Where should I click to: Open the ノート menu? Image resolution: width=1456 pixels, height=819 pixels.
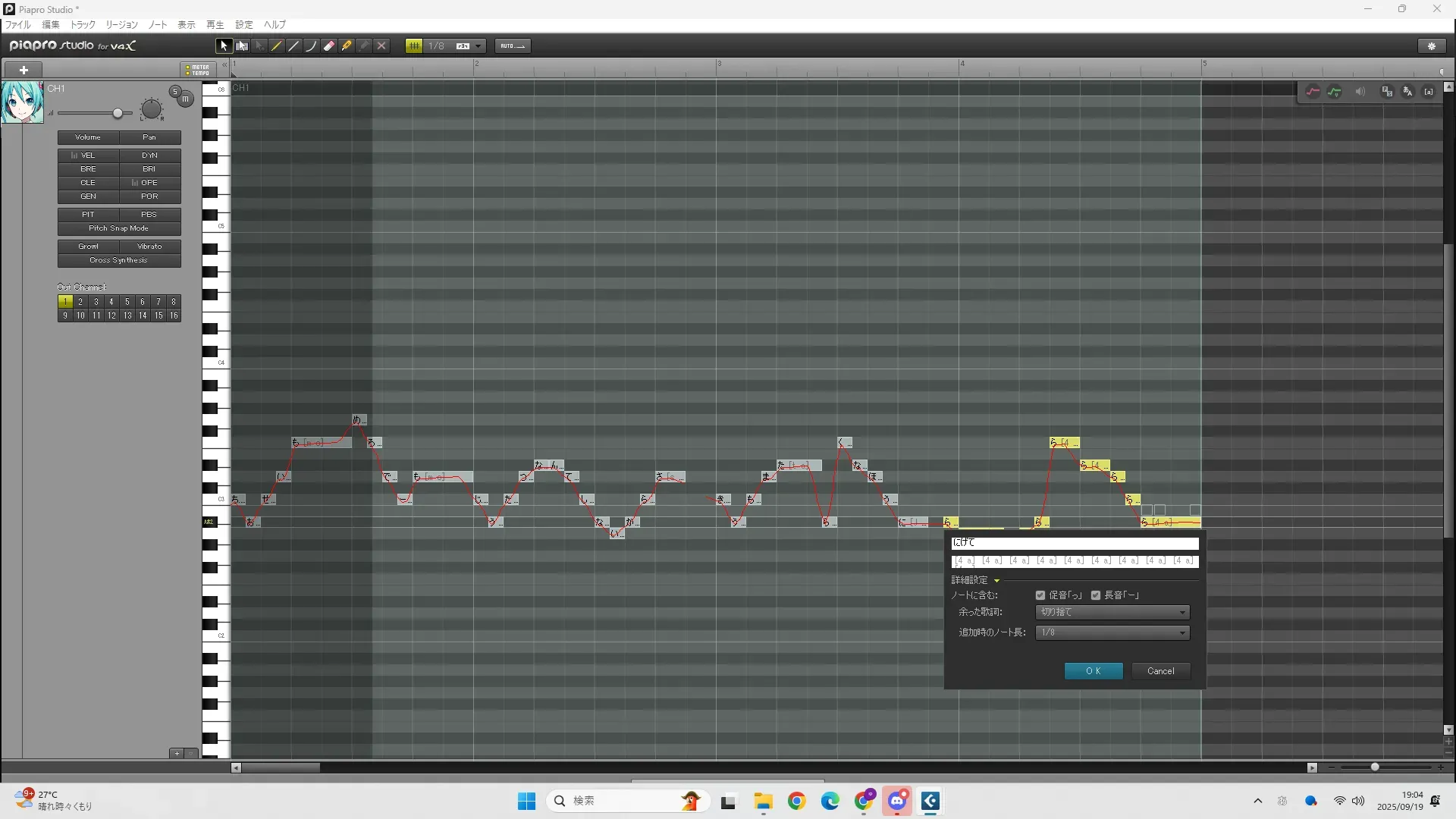157,25
